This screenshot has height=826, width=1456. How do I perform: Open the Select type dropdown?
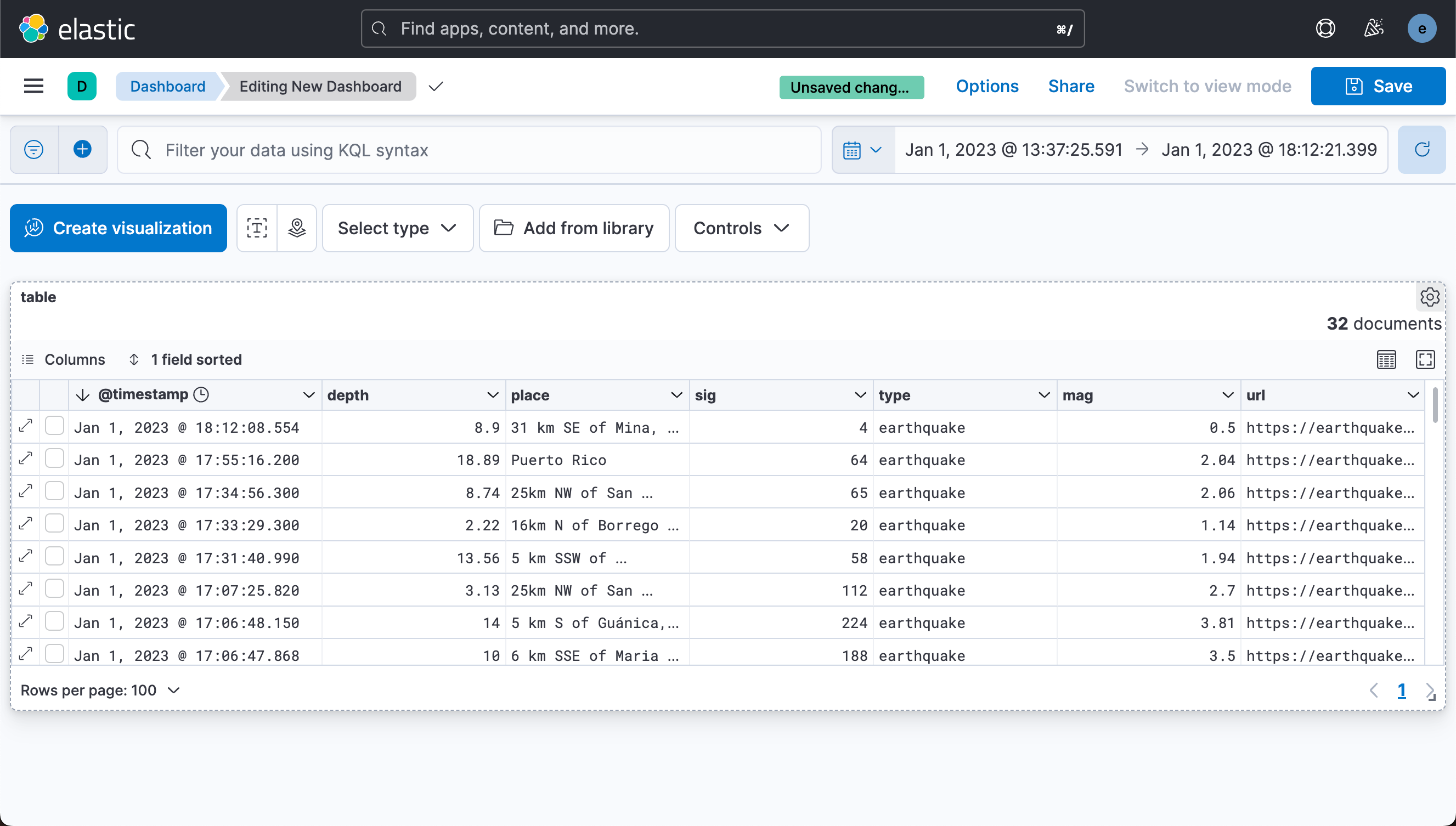[x=397, y=228]
